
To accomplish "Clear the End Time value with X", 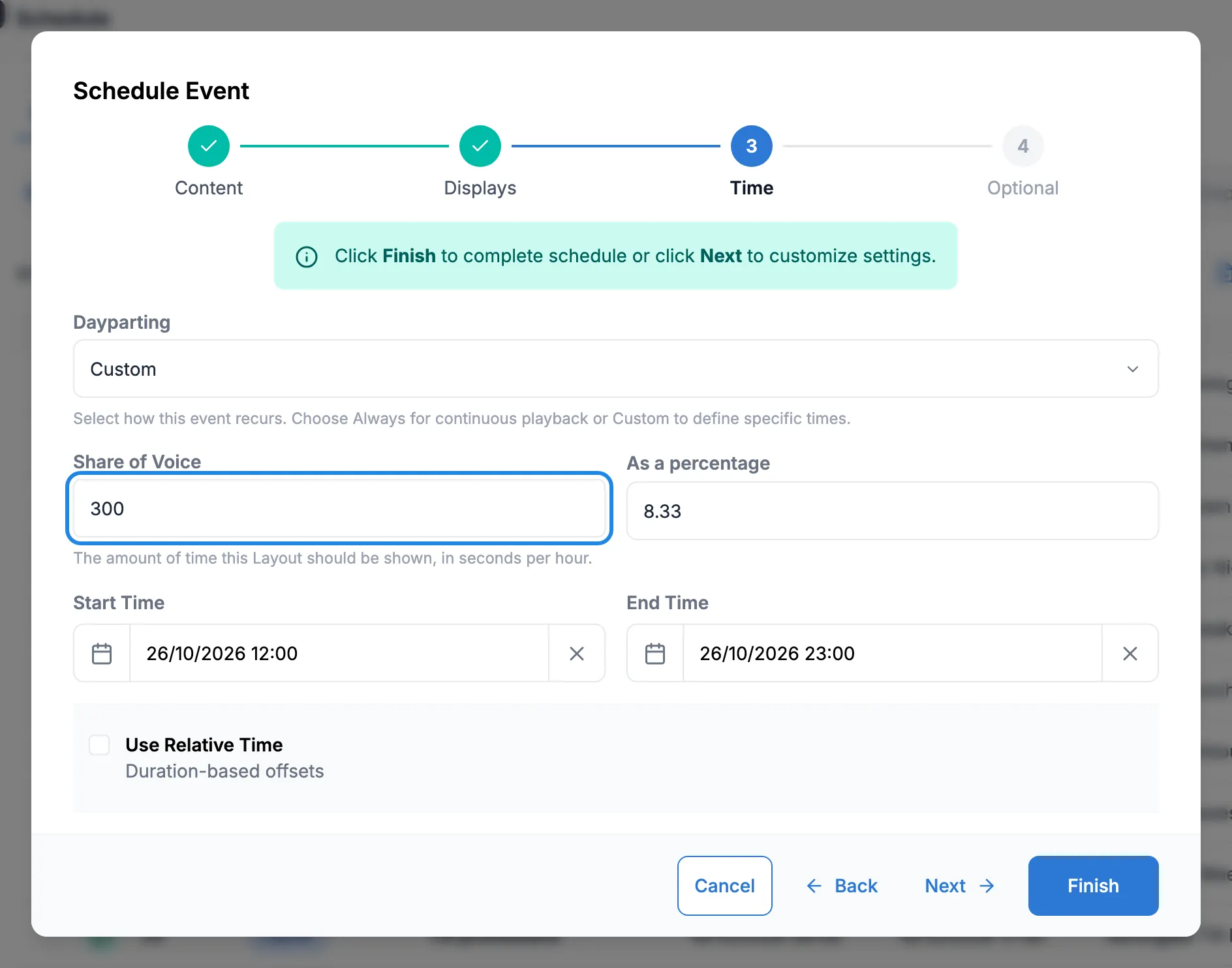I will tap(1130, 654).
